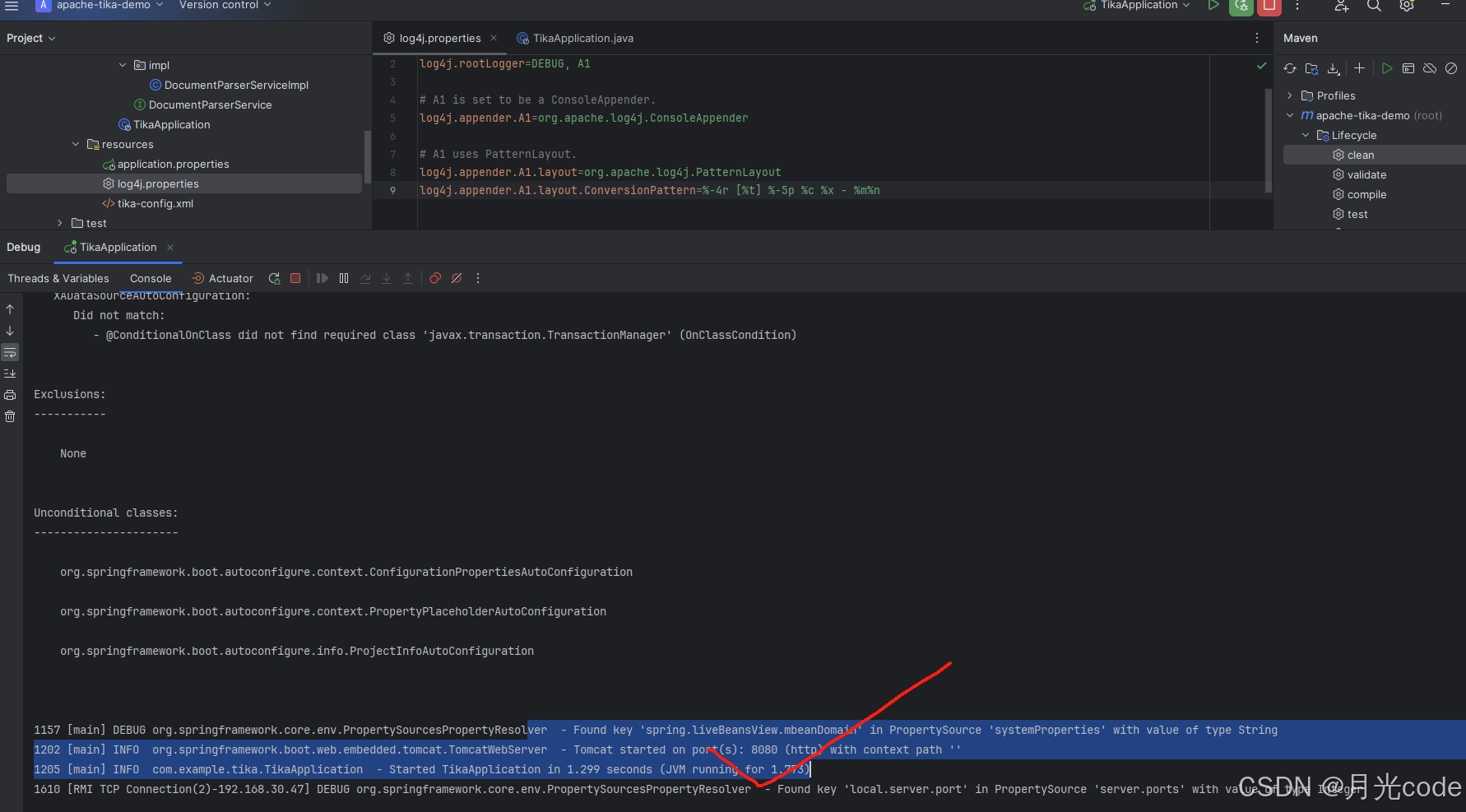The image size is (1466, 812).
Task: Select the clean lifecycle goal
Action: click(x=1375, y=155)
